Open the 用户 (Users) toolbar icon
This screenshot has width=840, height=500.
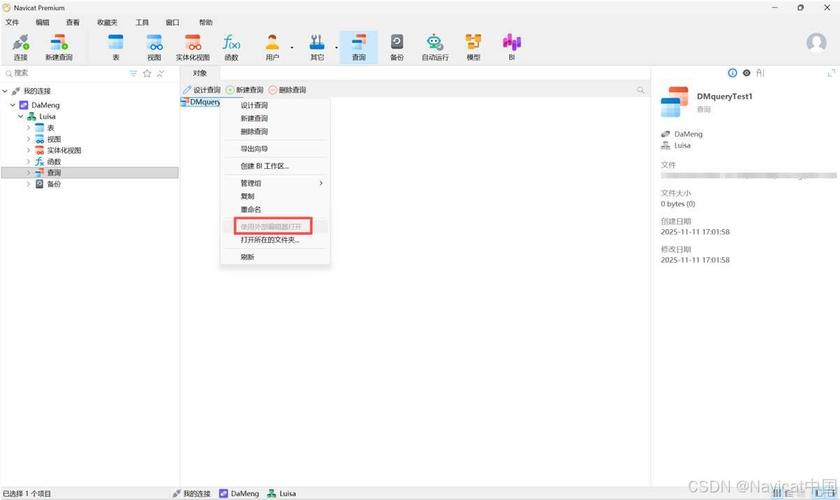tap(272, 47)
